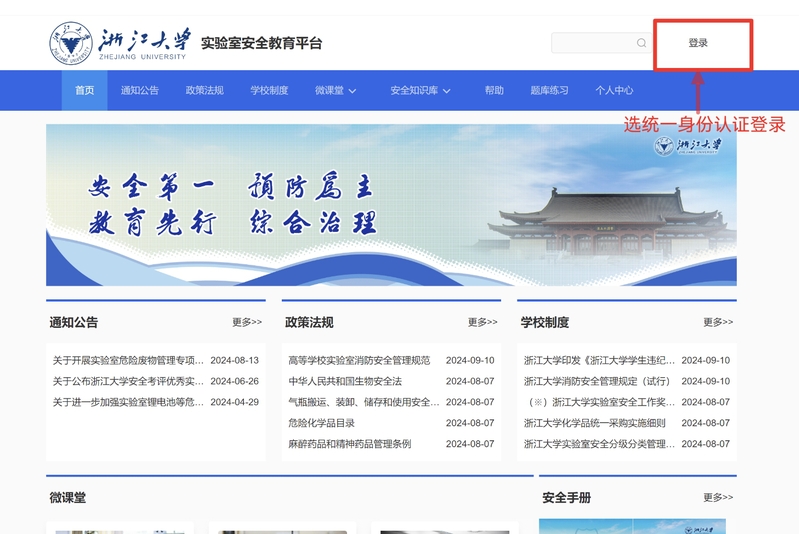Open 中华人民共和国生物安全法 policy link
Image resolution: width=799 pixels, height=534 pixels.
345,381
